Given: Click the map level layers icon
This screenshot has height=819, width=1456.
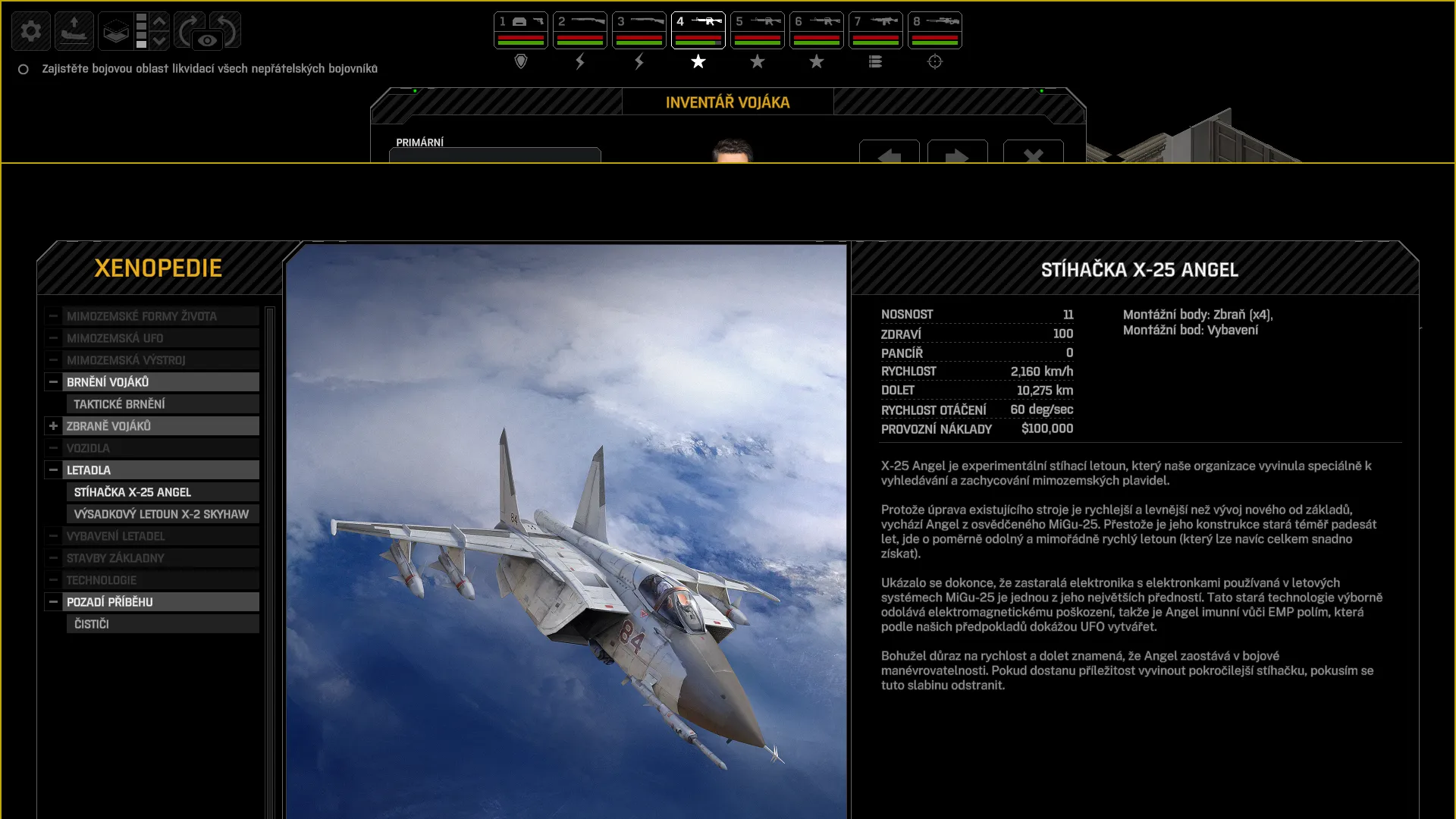Looking at the screenshot, I should coord(115,30).
